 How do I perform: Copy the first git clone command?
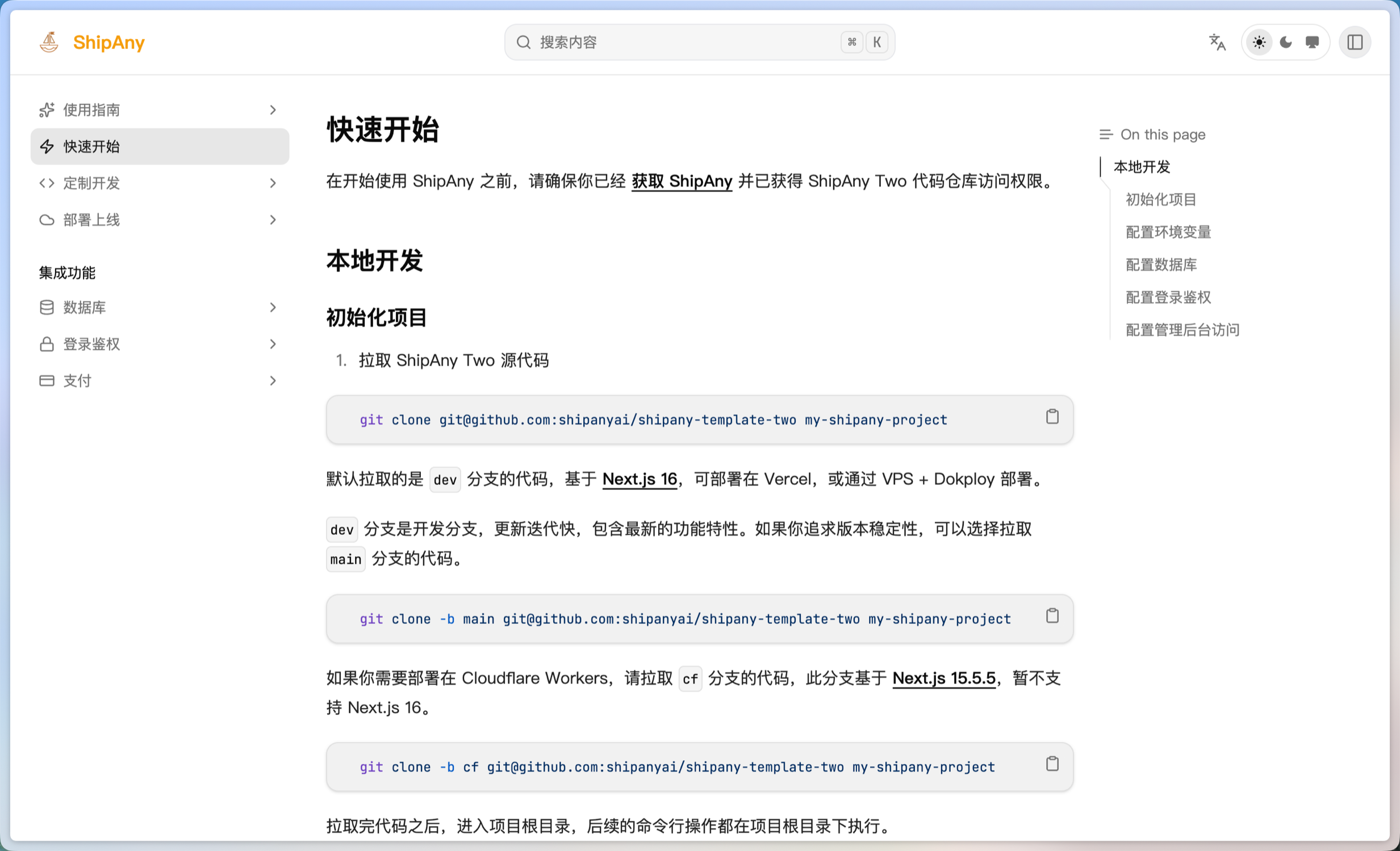pyautogui.click(x=1052, y=416)
